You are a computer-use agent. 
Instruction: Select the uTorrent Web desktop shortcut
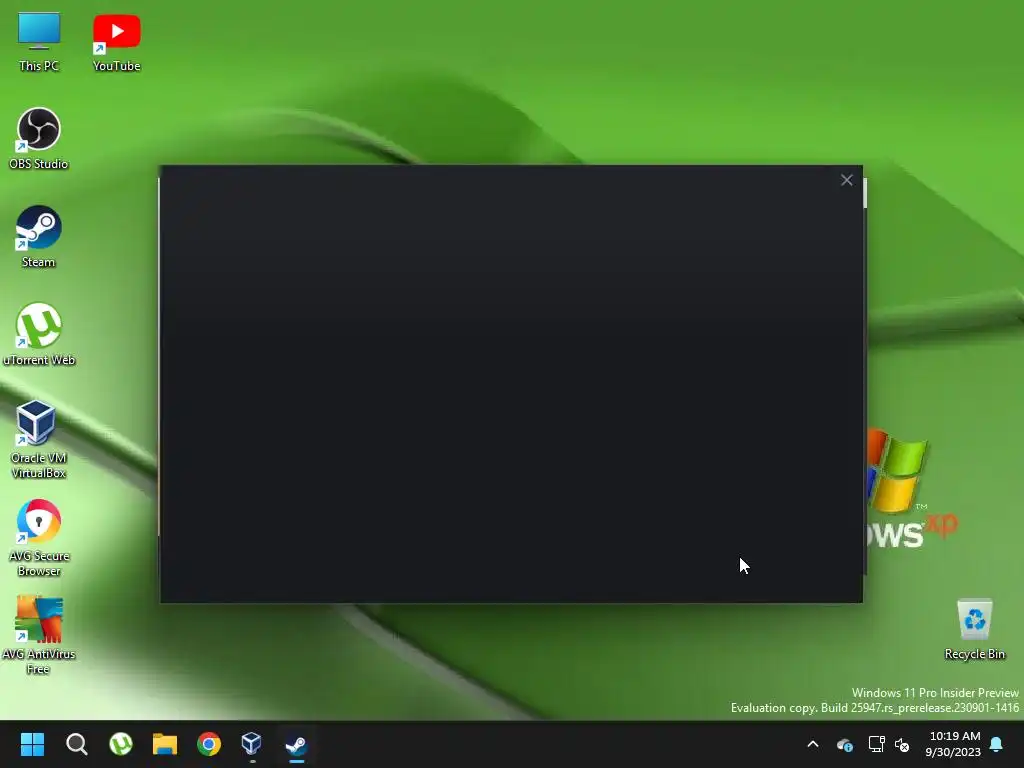[x=39, y=334]
